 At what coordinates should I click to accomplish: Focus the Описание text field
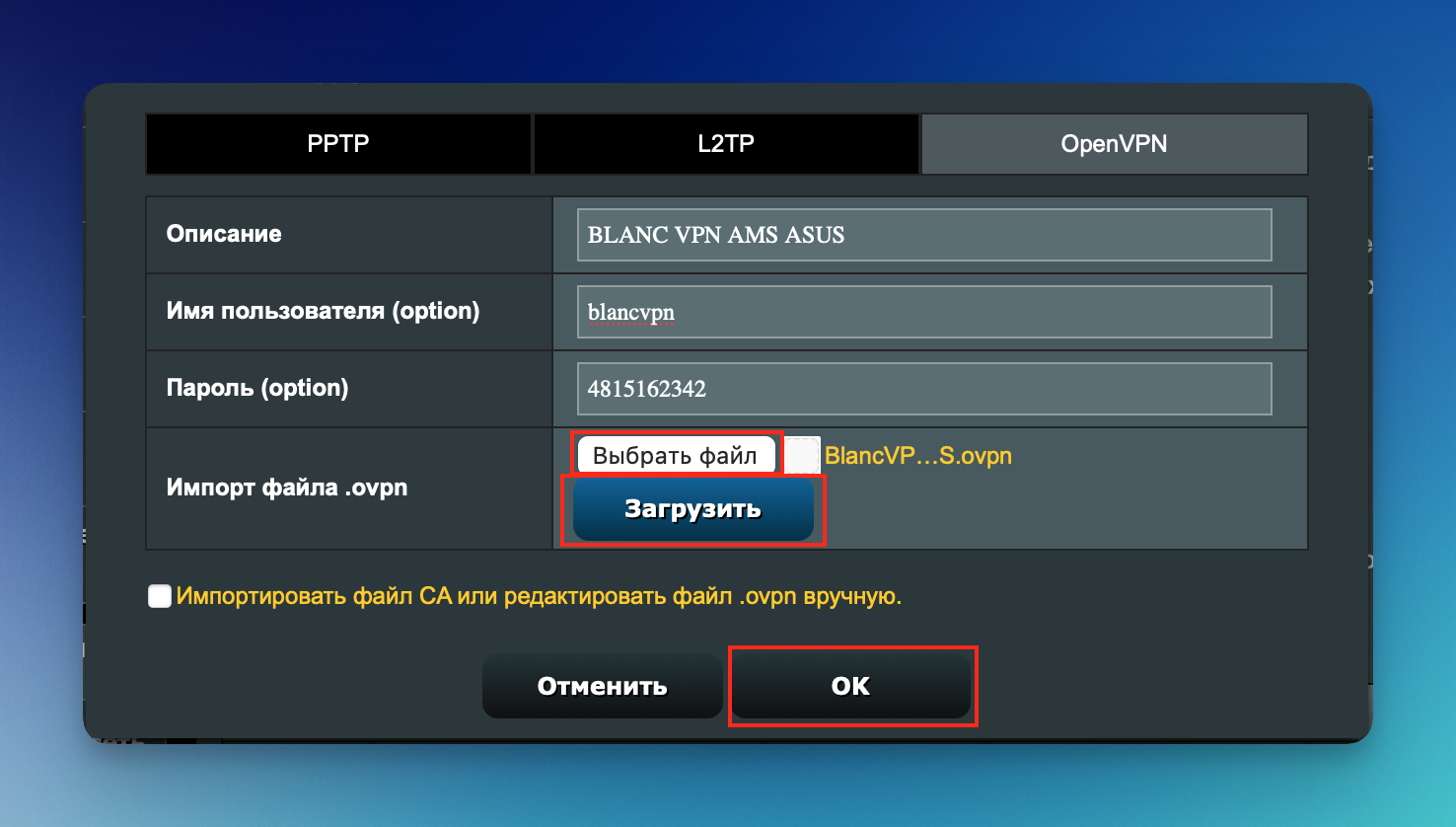click(923, 235)
